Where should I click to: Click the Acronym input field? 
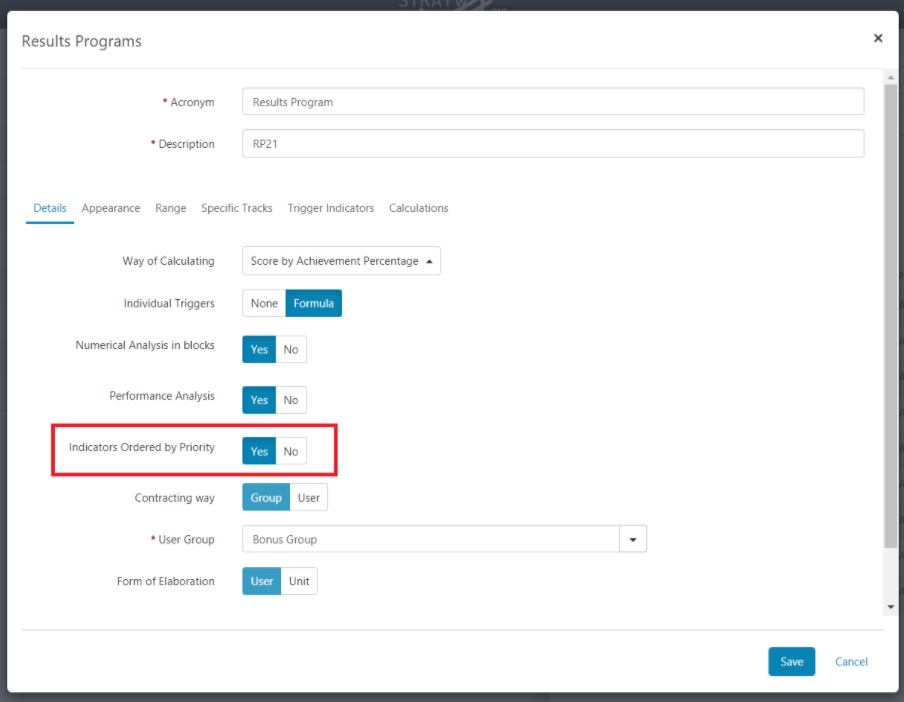pyautogui.click(x=553, y=101)
